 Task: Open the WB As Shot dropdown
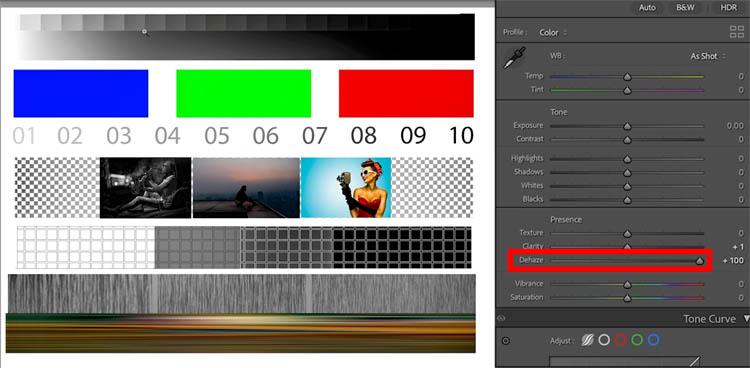[707, 56]
